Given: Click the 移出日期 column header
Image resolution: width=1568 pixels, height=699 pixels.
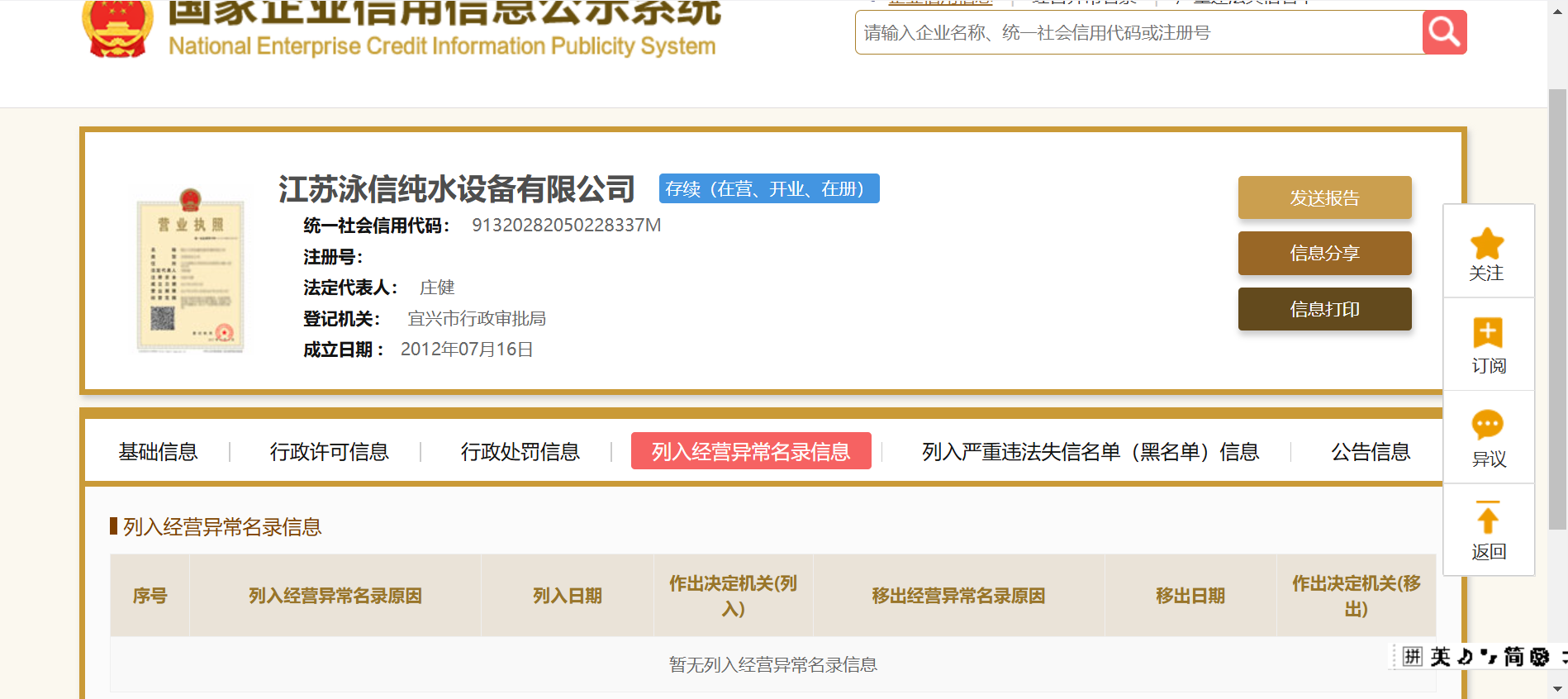Looking at the screenshot, I should point(1190,596).
